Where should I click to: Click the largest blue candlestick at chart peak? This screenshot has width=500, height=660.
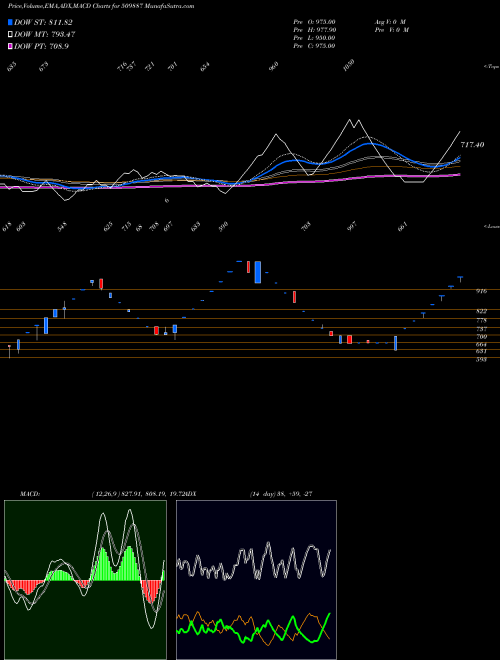pyautogui.click(x=258, y=272)
